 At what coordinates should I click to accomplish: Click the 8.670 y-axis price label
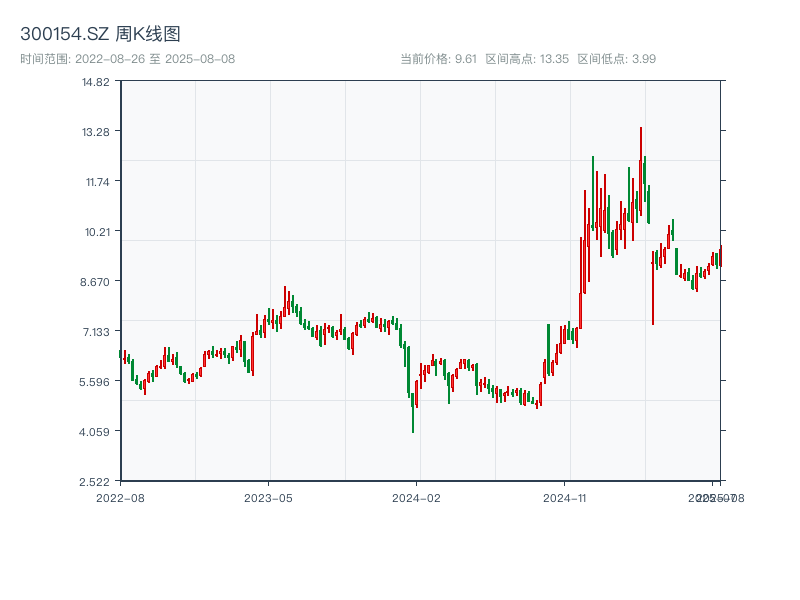tap(96, 282)
